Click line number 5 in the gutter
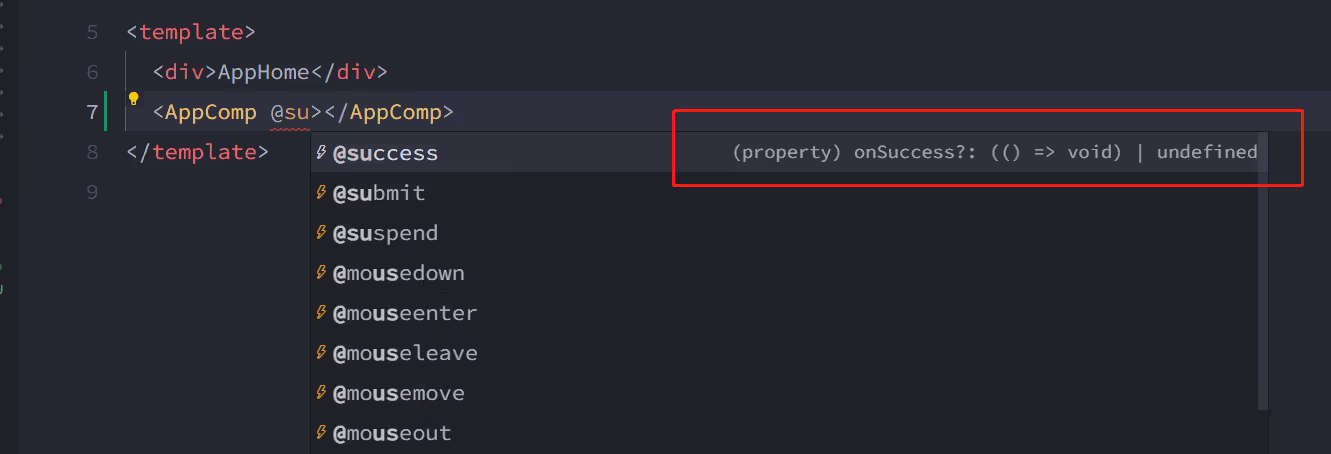Image resolution: width=1331 pixels, height=454 pixels. [x=92, y=32]
